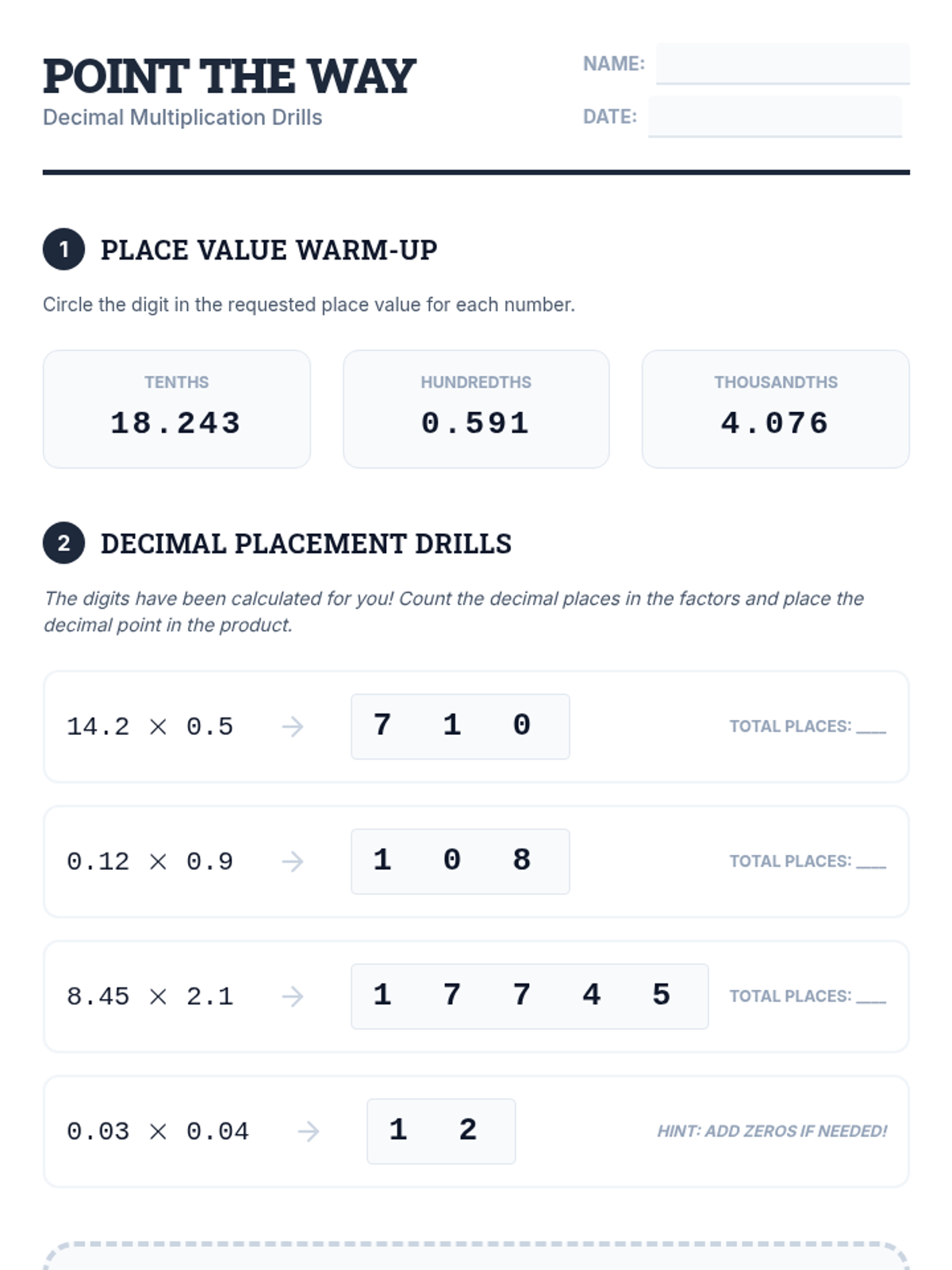
Task: Click the 'Hint: Add zeros if needed' text
Action: point(771,1131)
